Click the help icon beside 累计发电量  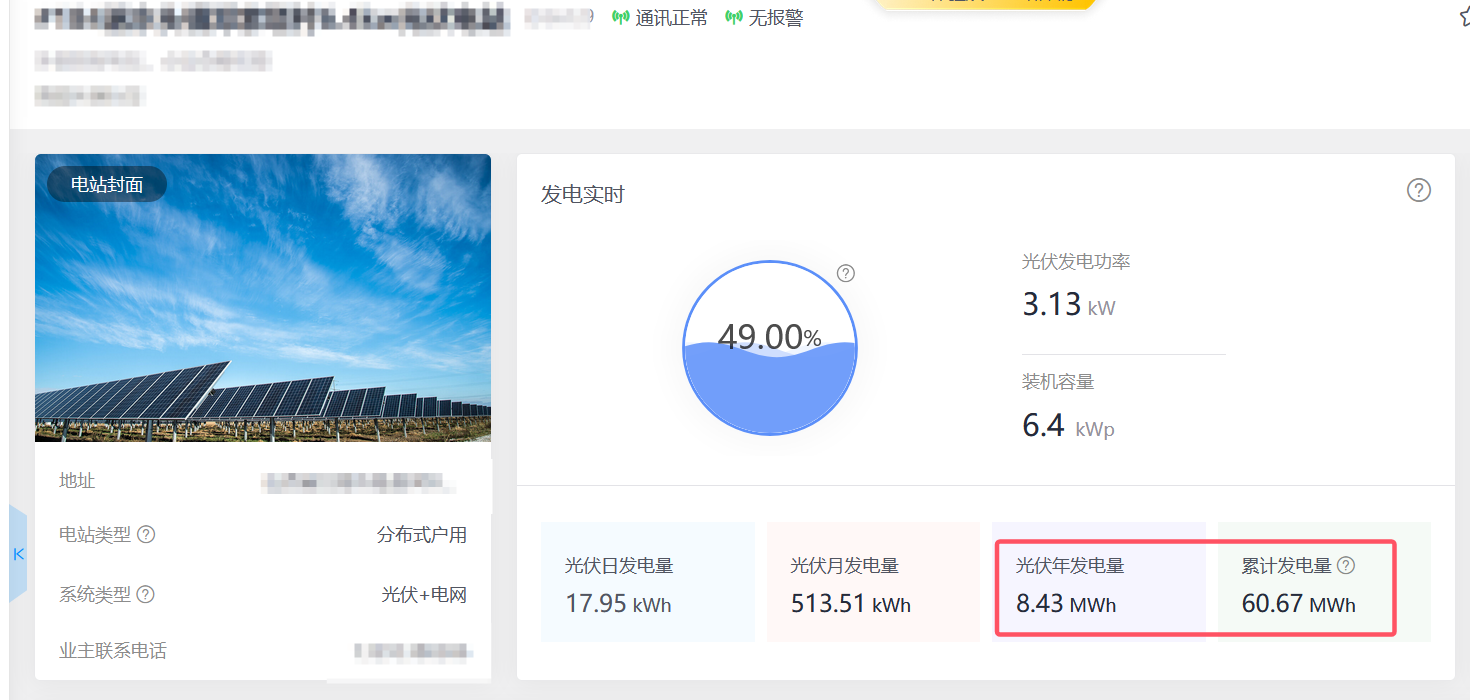[x=1346, y=565]
